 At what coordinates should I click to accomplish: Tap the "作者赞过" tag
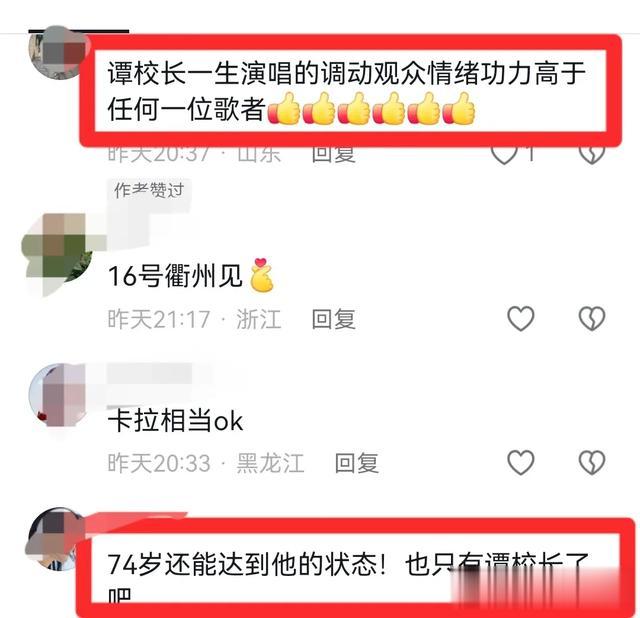click(149, 190)
